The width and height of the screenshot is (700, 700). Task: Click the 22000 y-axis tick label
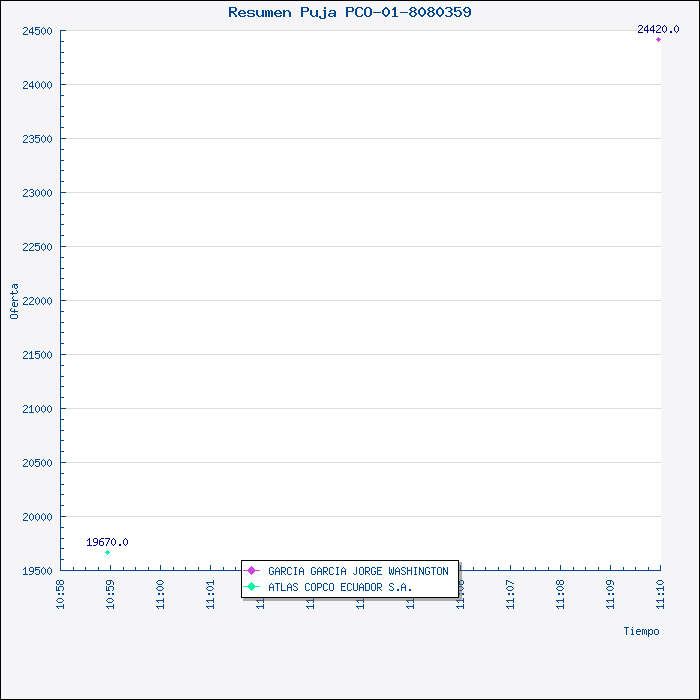36,301
